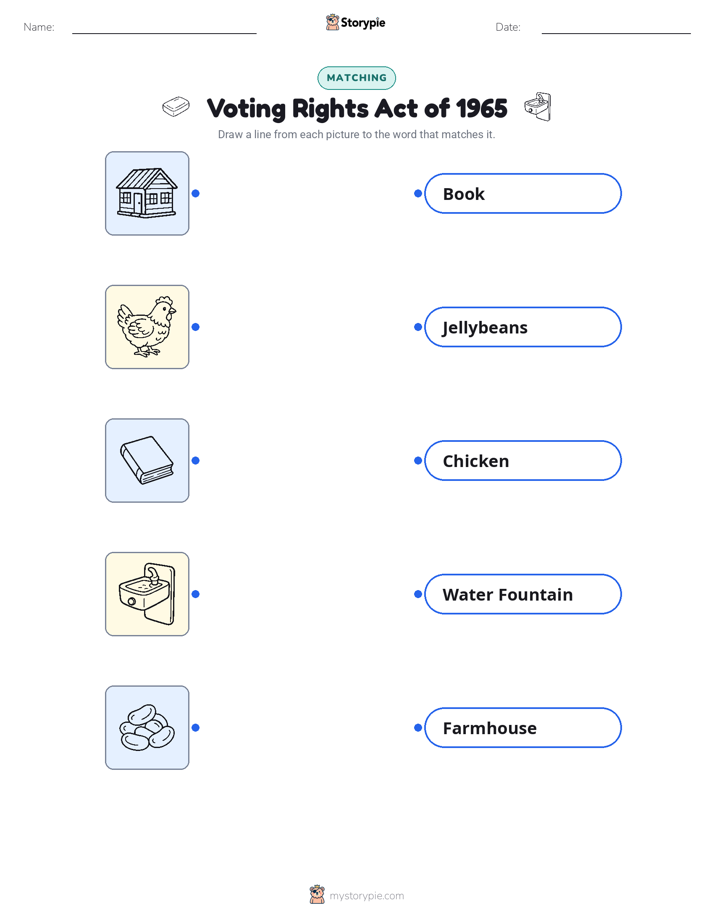The width and height of the screenshot is (714, 924).
Task: Select the Jellybeans word box
Action: pos(523,327)
